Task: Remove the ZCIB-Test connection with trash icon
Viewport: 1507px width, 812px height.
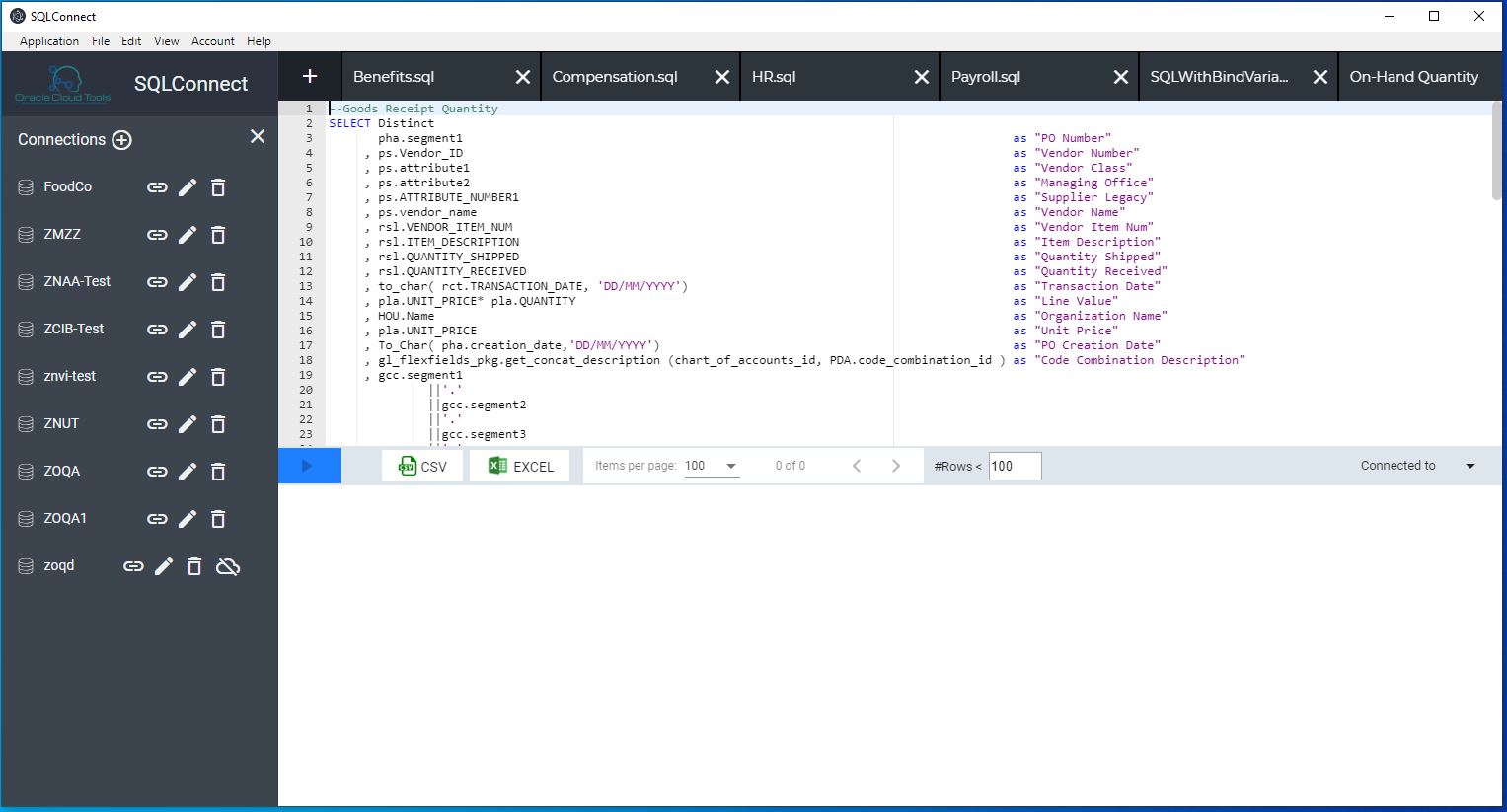Action: tap(218, 330)
